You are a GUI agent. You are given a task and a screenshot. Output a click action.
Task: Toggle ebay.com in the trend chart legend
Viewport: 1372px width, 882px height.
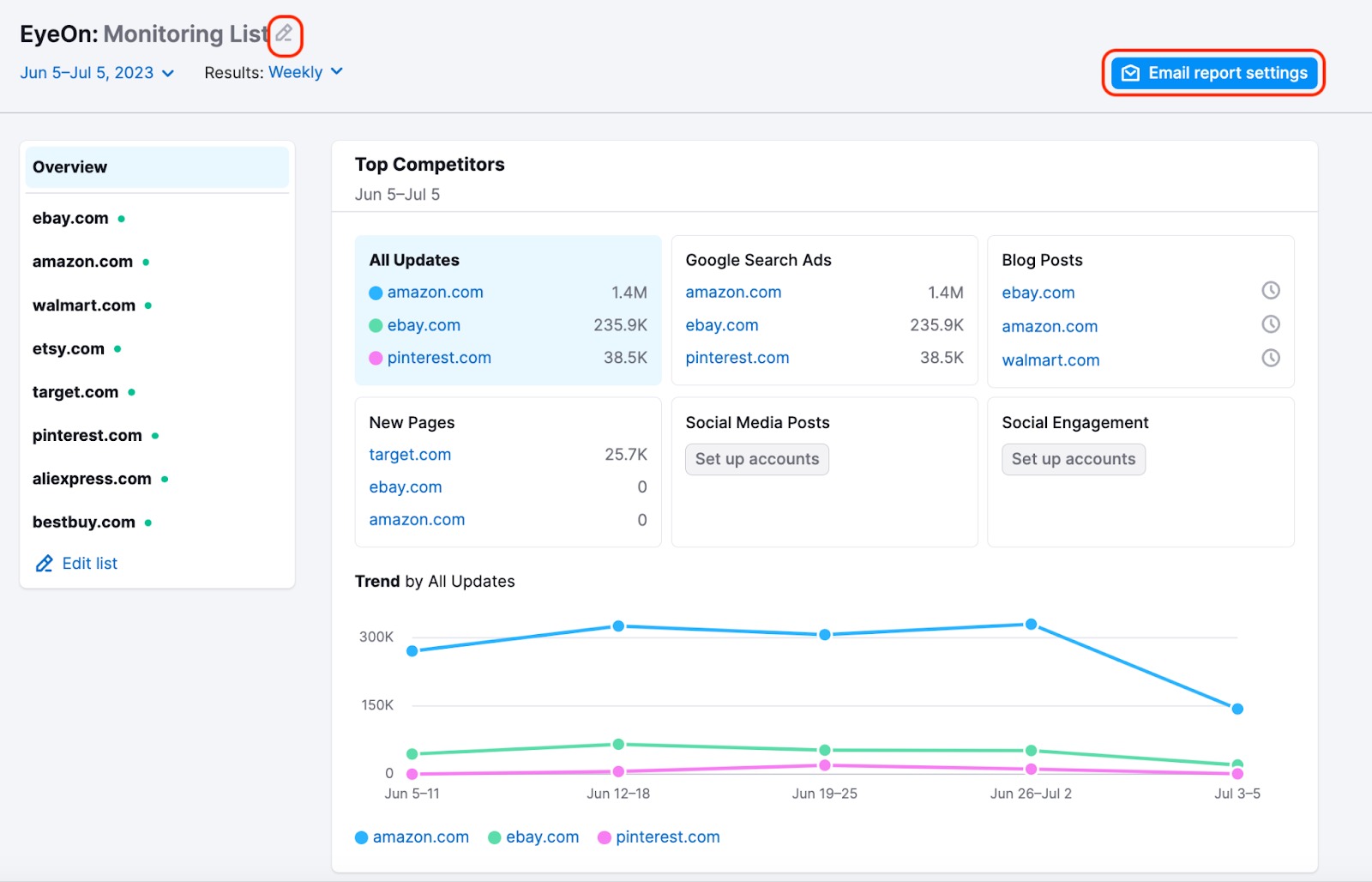click(x=541, y=837)
